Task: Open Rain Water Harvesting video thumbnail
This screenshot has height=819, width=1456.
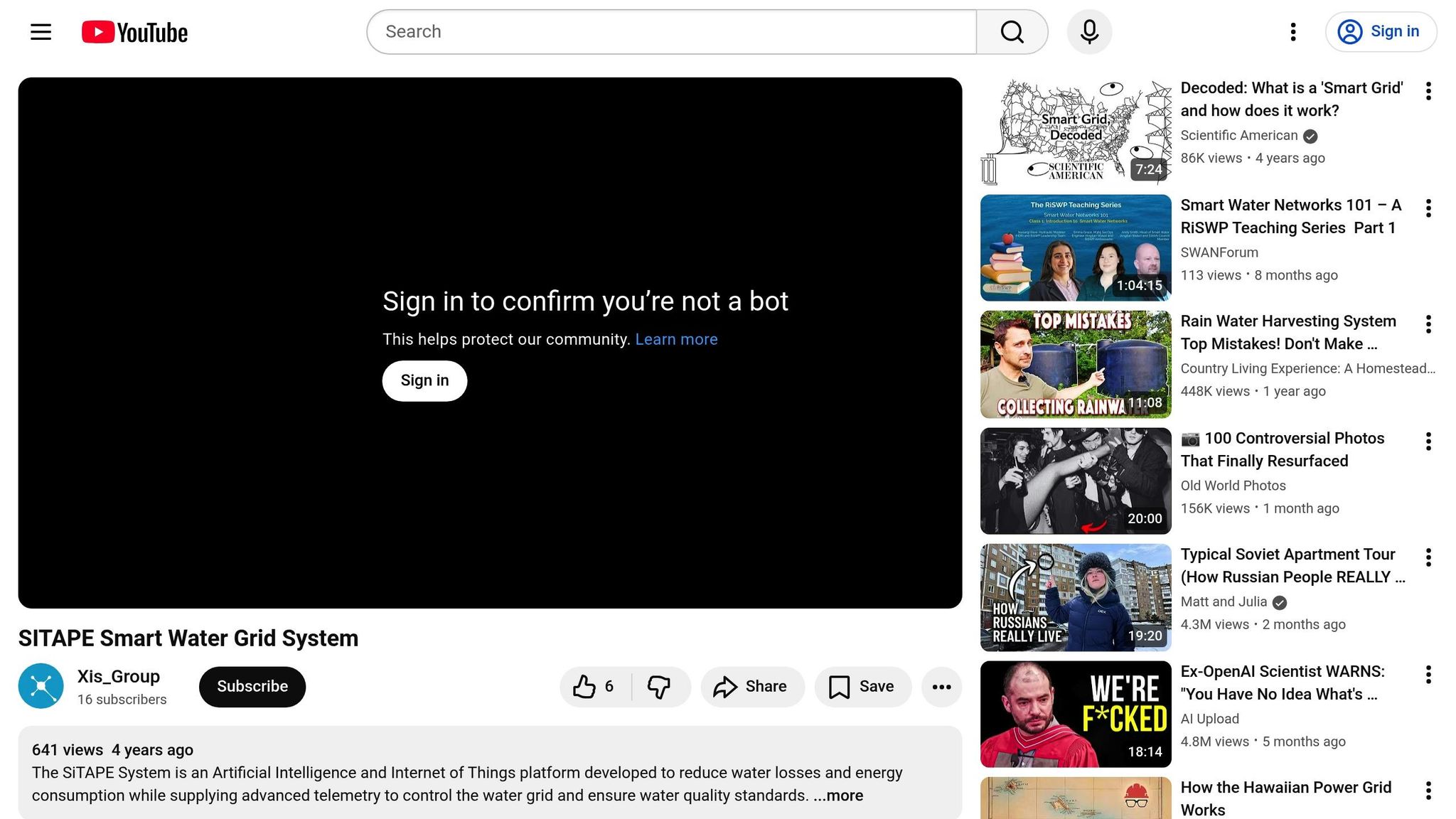Action: (x=1075, y=364)
